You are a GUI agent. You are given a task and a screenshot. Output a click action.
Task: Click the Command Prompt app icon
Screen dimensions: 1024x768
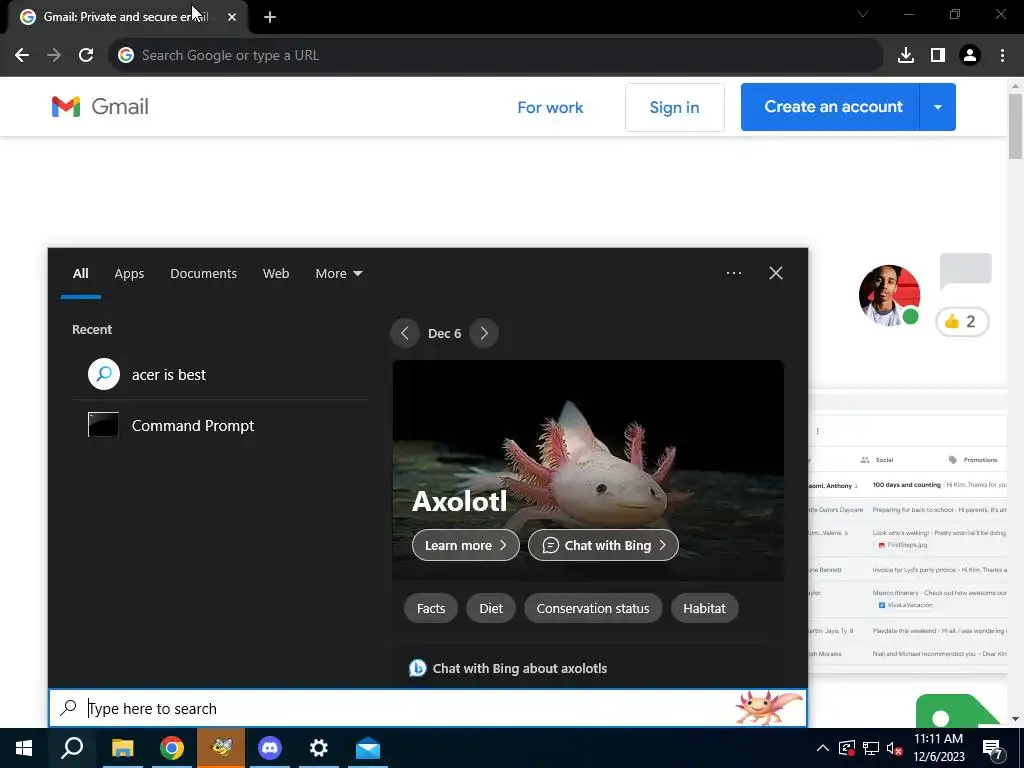[x=103, y=425]
